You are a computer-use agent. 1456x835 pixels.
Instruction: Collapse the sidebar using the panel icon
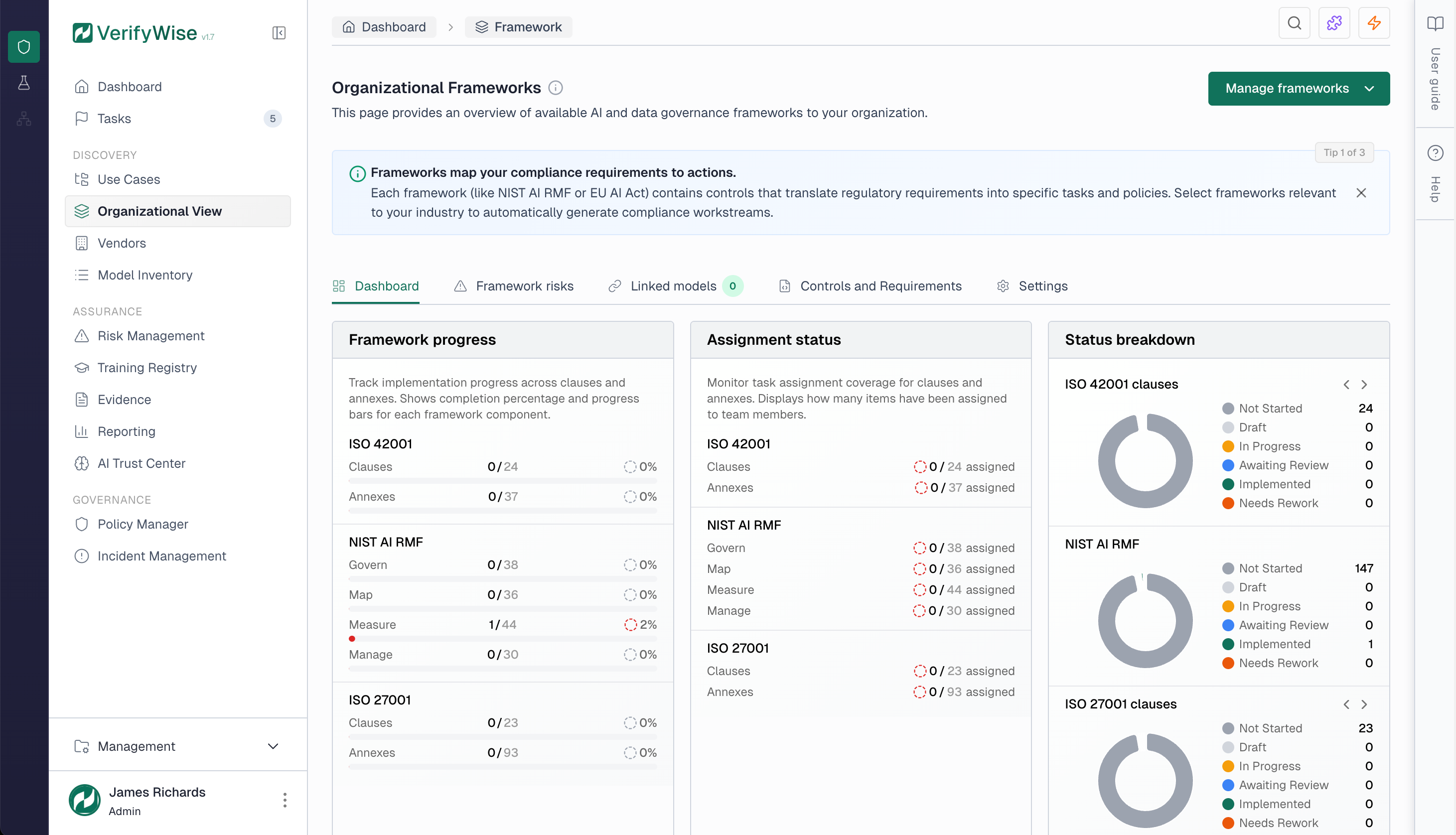[279, 33]
